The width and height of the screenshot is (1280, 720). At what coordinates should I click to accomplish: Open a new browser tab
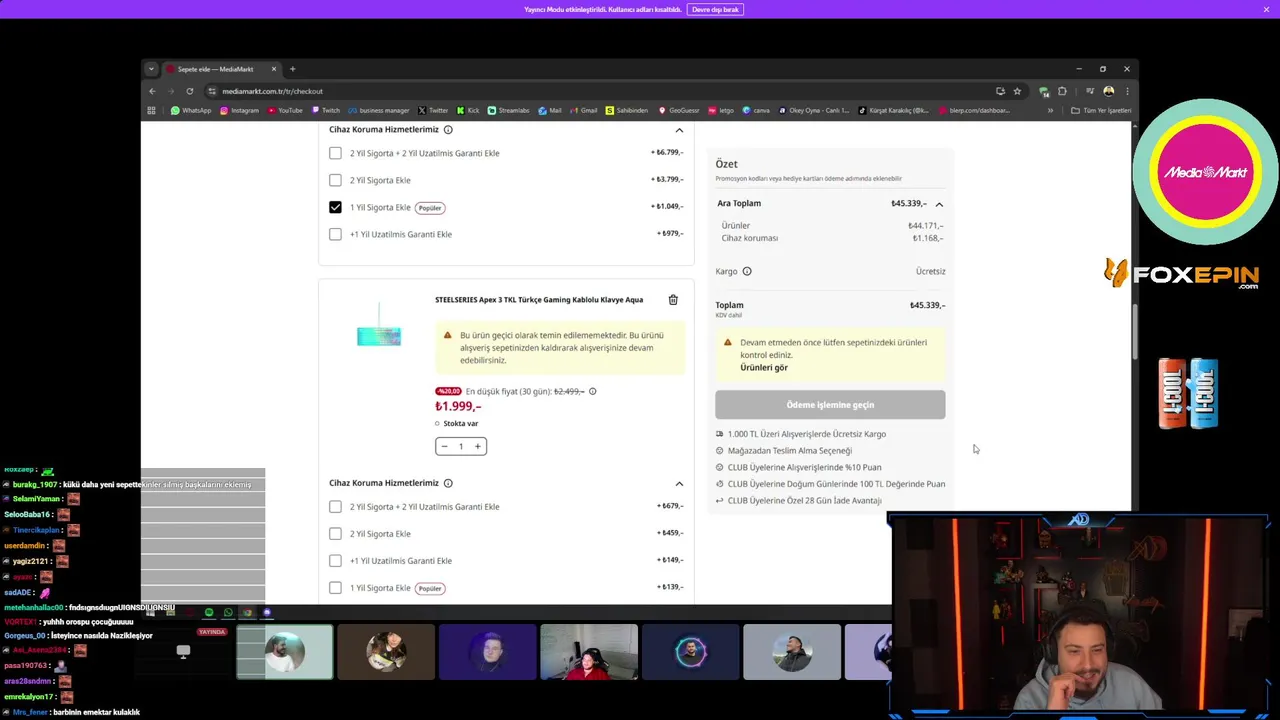292,69
